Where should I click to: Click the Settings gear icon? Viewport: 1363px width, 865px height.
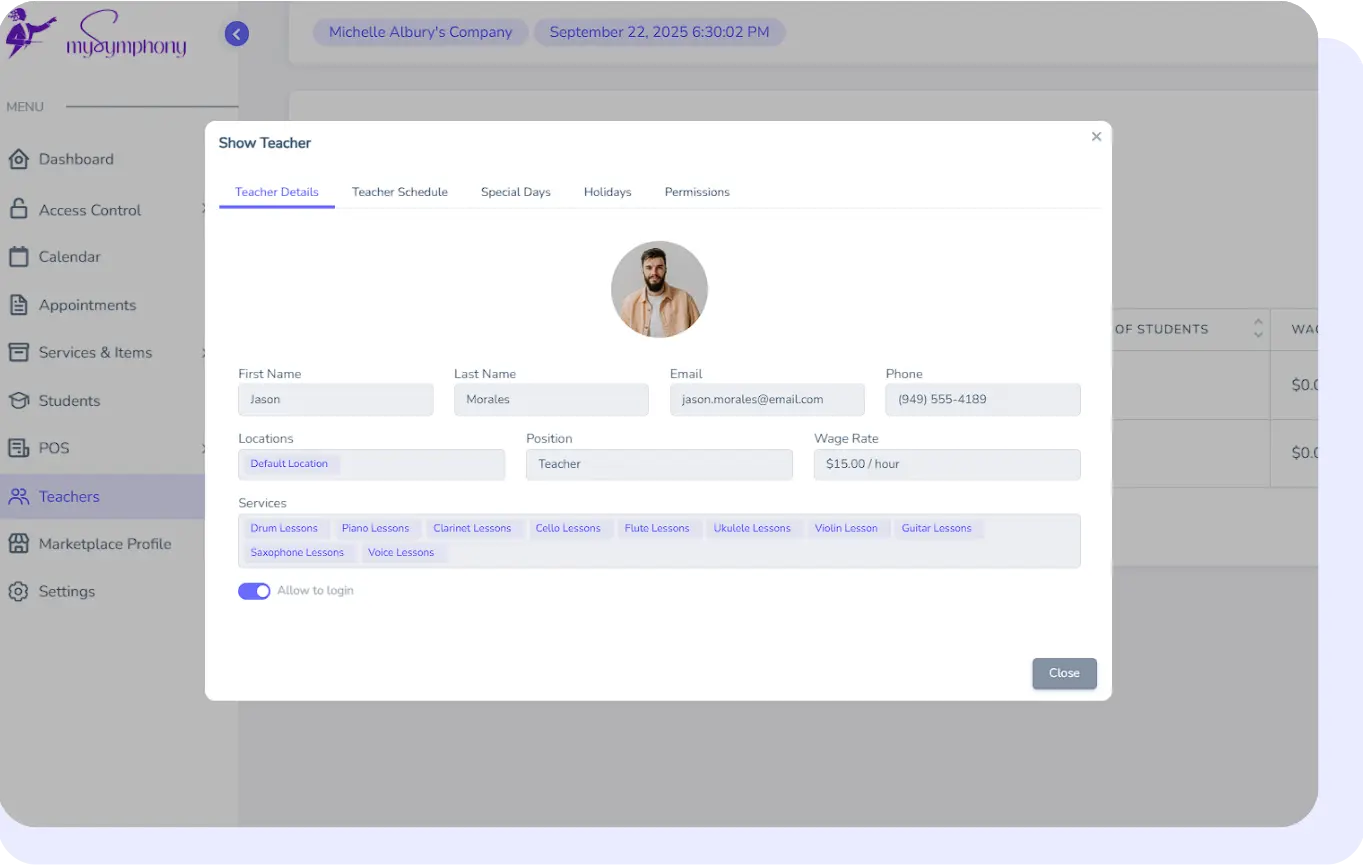point(18,592)
